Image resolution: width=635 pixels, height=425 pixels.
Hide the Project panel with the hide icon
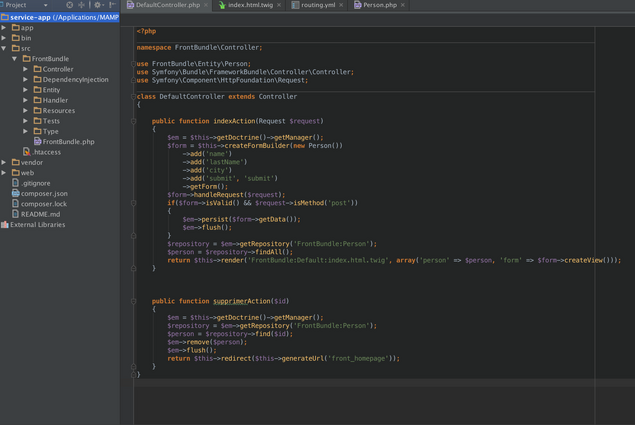pyautogui.click(x=113, y=5)
